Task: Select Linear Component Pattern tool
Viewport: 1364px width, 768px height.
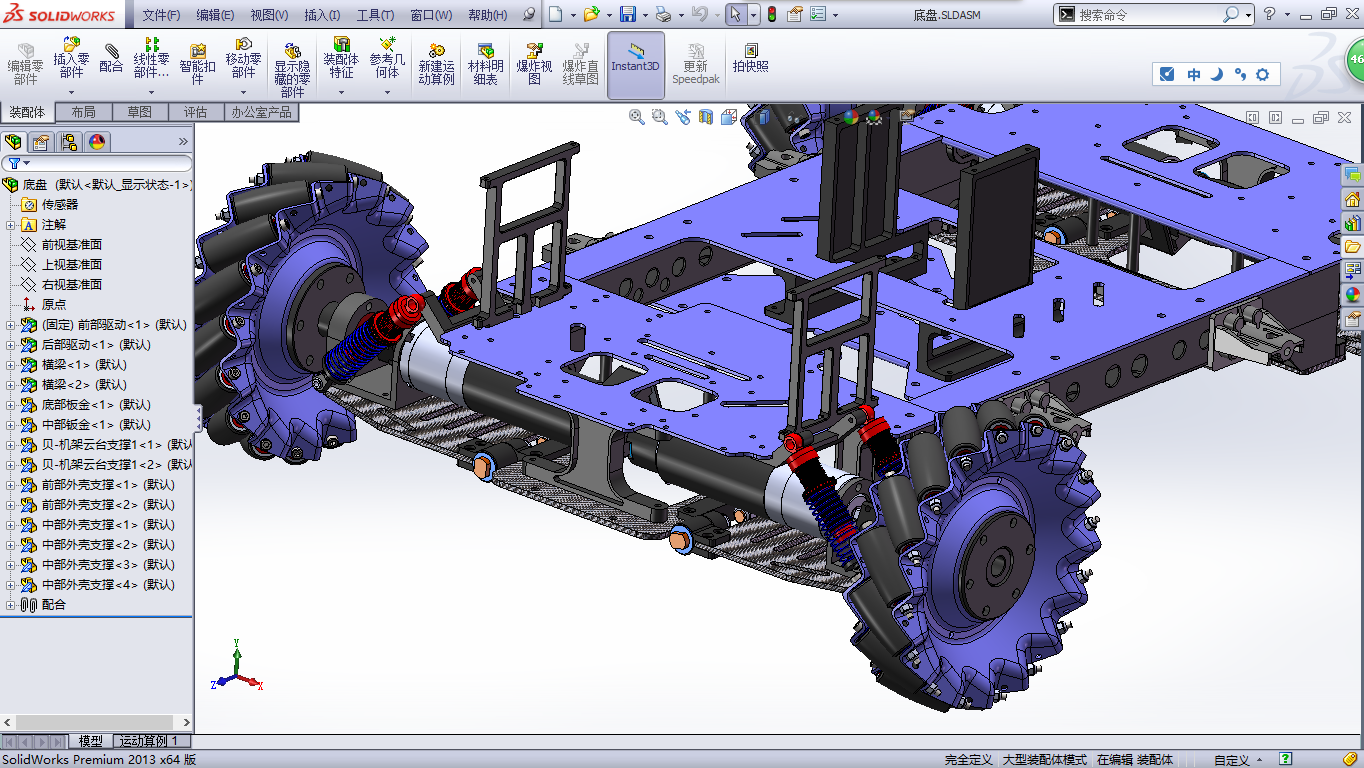Action: (152, 58)
